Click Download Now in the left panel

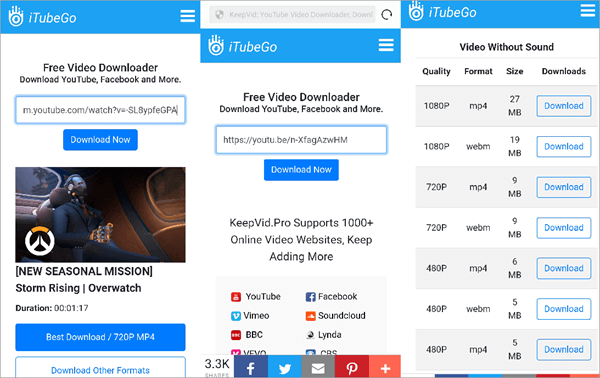(x=100, y=140)
